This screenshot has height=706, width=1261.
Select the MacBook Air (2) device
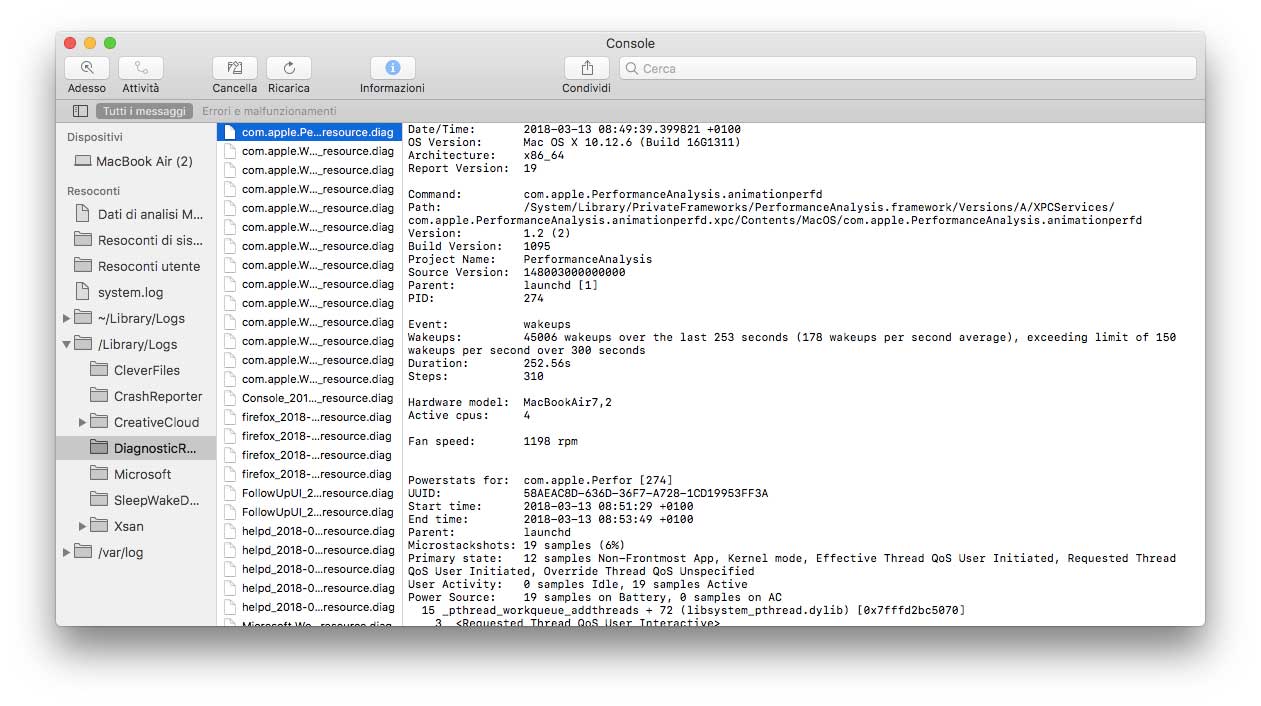(x=136, y=161)
